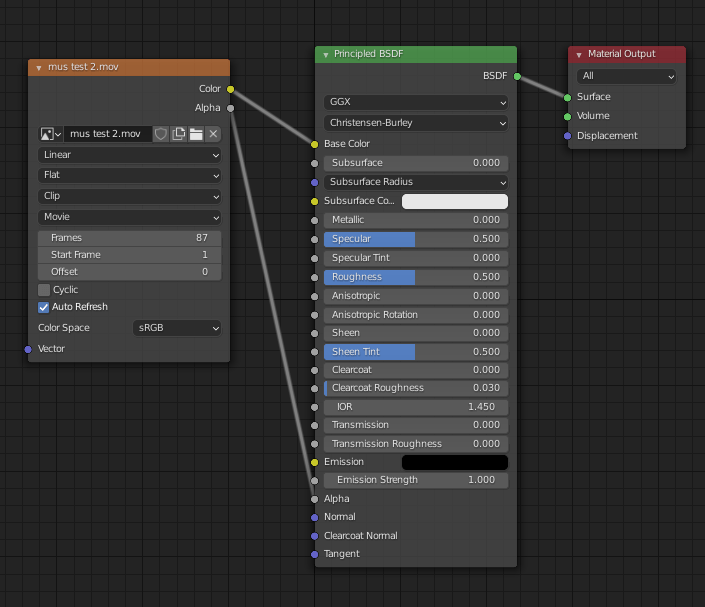This screenshot has width=705, height=607.
Task: Click the Vector input socket
Action: [x=28, y=349]
